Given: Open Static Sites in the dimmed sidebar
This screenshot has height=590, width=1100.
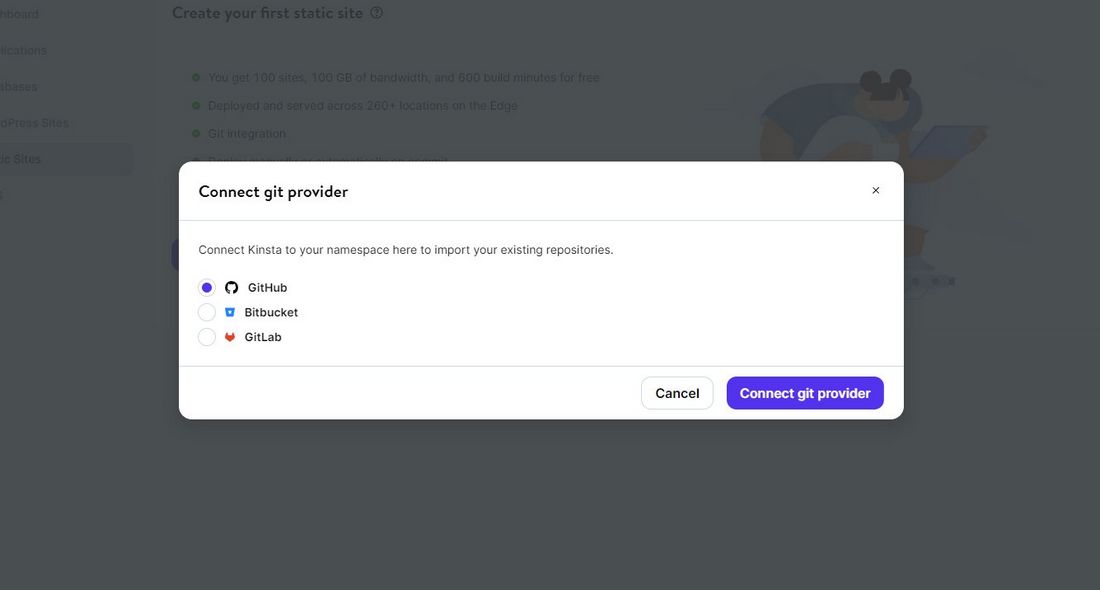Looking at the screenshot, I should click(20, 159).
